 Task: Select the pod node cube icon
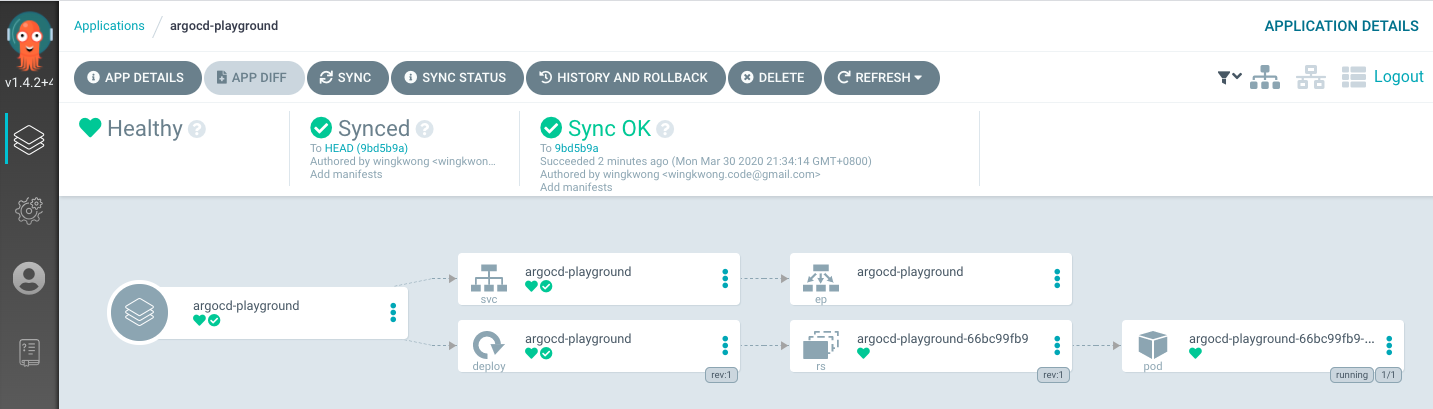(1153, 346)
